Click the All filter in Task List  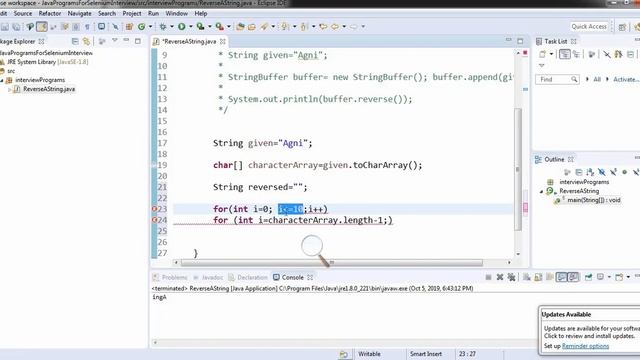[x=597, y=80]
